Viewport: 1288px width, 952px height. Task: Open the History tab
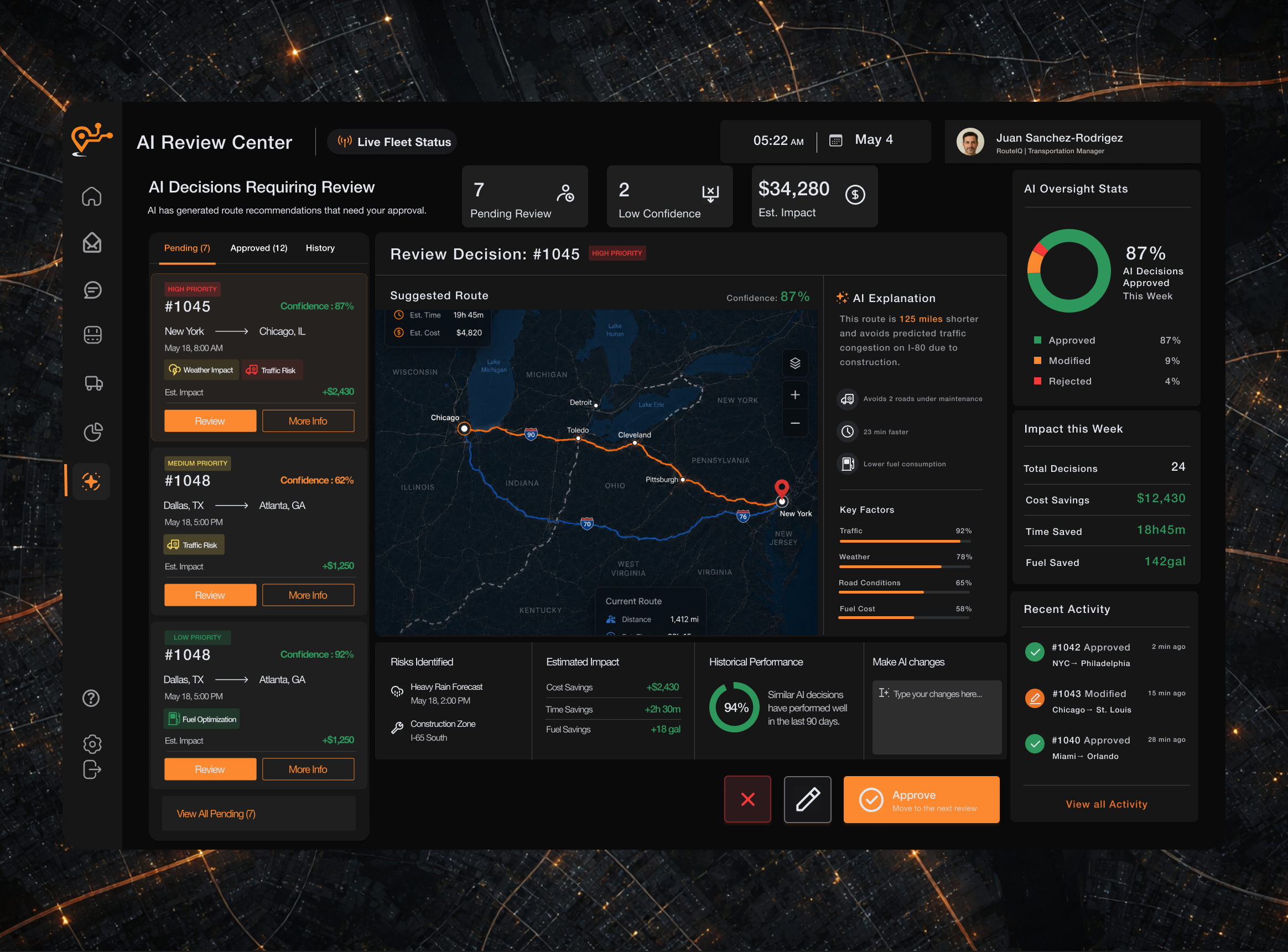click(320, 248)
